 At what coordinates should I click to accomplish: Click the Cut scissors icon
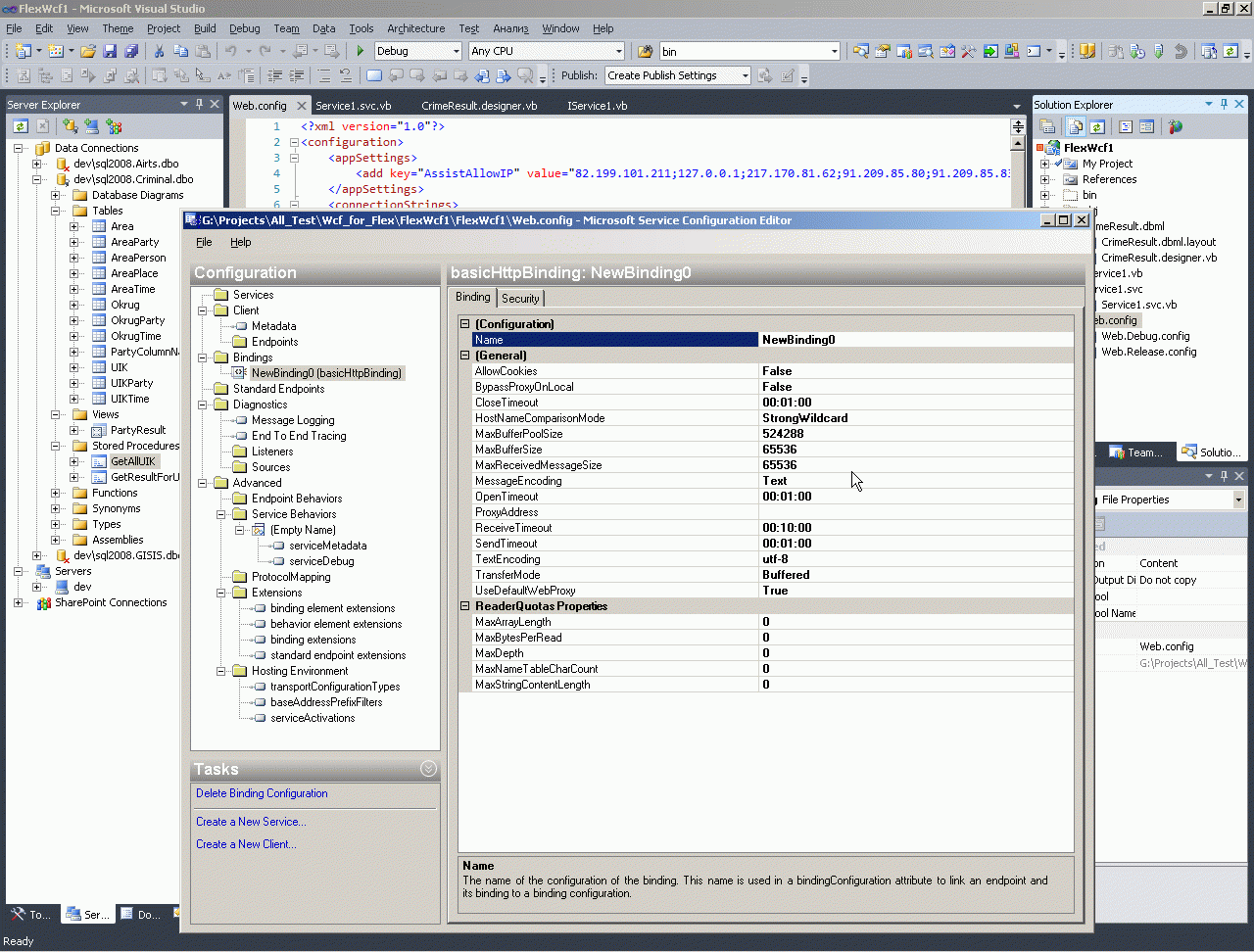[x=159, y=51]
